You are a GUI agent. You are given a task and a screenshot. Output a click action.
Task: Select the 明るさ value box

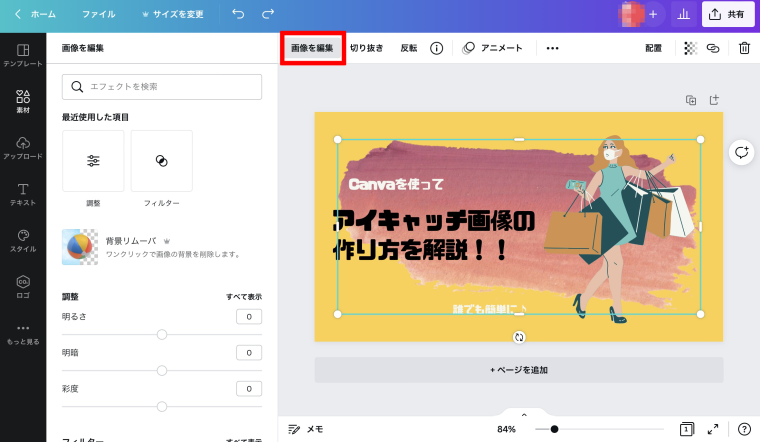pyautogui.click(x=249, y=316)
